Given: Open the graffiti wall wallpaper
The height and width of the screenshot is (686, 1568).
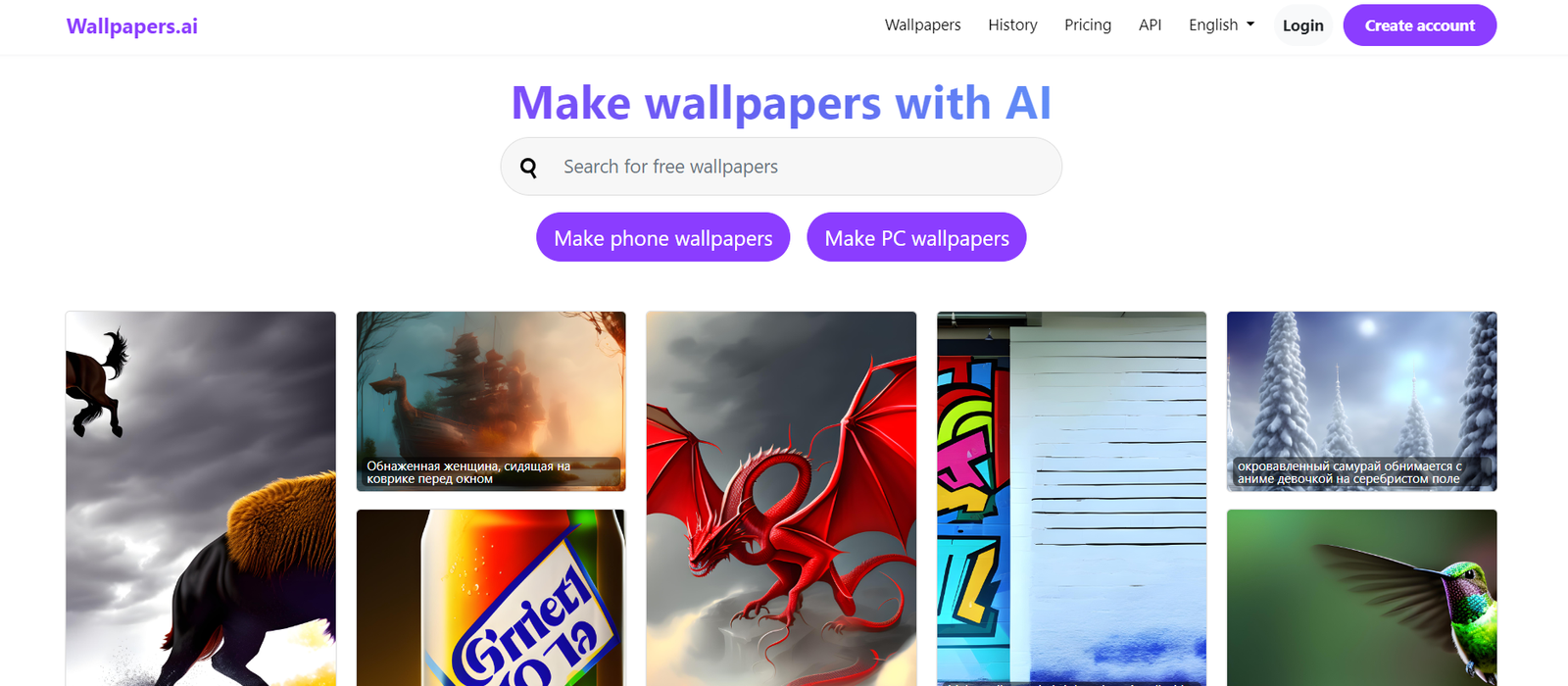Looking at the screenshot, I should (x=1071, y=499).
